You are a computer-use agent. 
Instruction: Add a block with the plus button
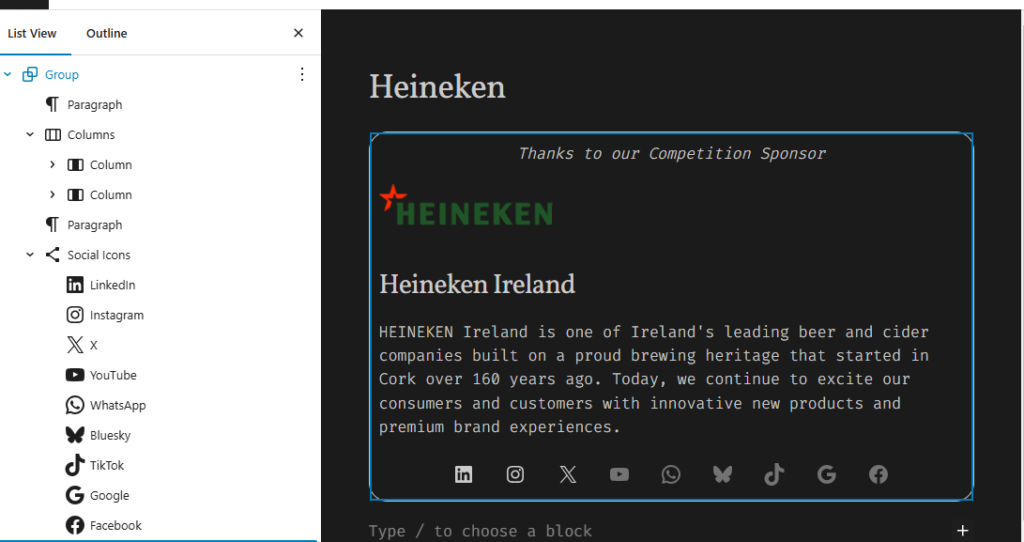click(x=963, y=530)
